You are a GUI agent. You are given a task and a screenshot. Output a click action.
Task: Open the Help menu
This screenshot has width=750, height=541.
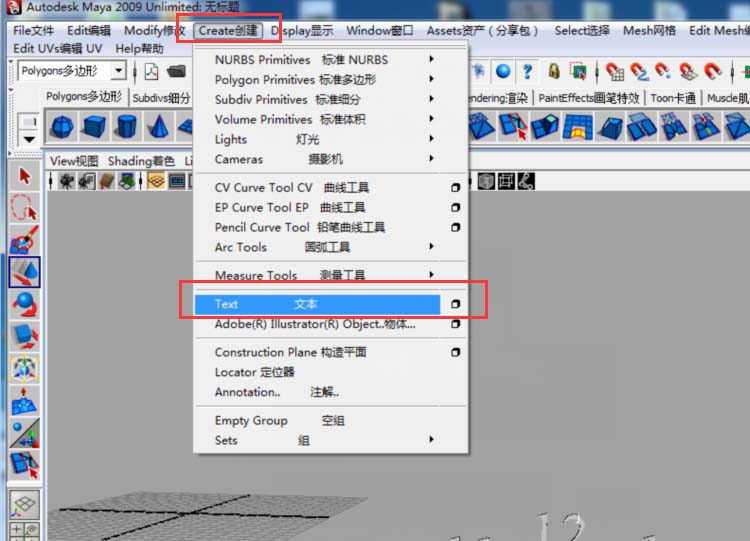pyautogui.click(x=140, y=48)
